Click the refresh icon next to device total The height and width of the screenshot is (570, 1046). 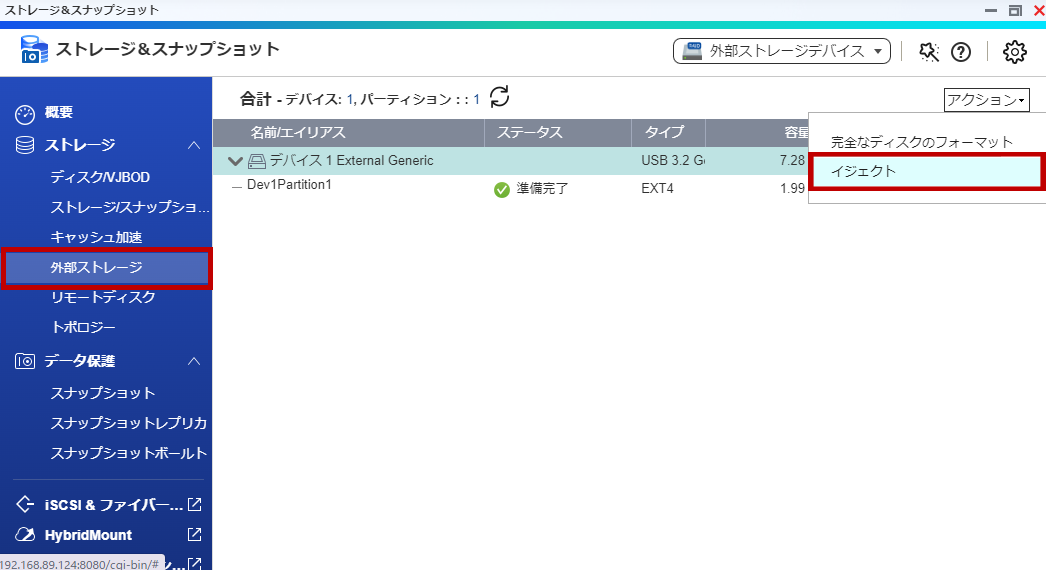(x=499, y=97)
